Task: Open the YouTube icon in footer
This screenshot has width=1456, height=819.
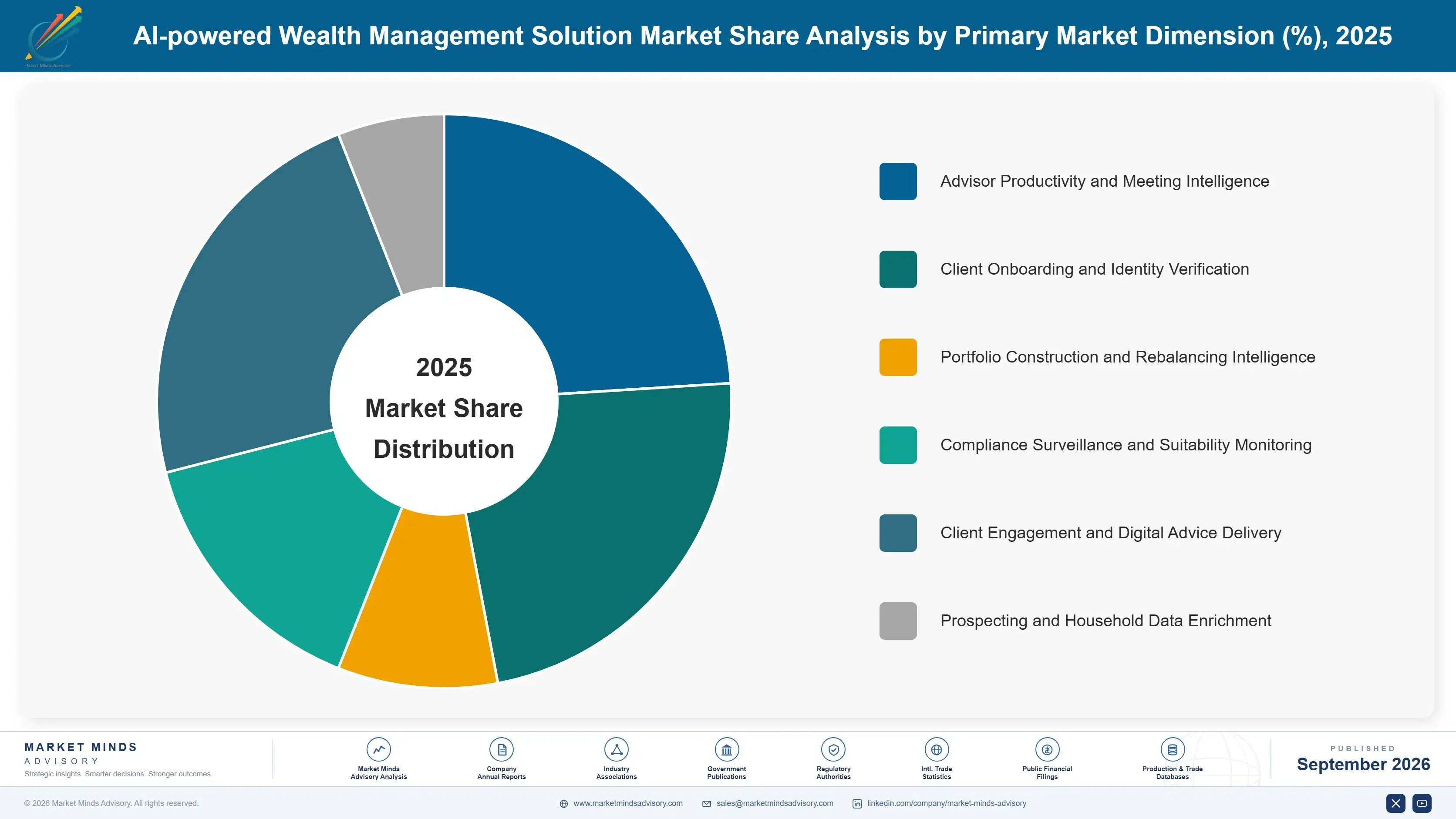Action: (x=1422, y=803)
